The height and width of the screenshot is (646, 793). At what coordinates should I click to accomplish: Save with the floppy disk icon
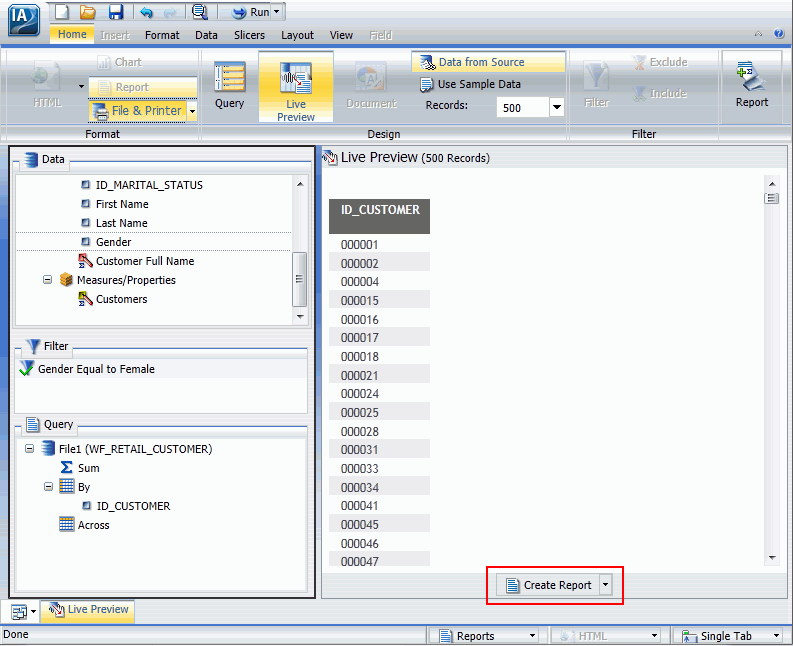point(116,12)
